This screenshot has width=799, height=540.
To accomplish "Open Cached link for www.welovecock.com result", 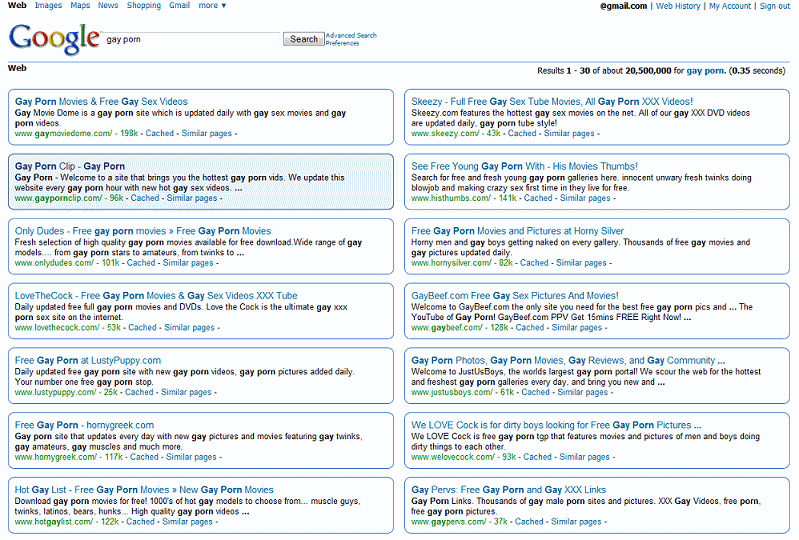I will (538, 457).
